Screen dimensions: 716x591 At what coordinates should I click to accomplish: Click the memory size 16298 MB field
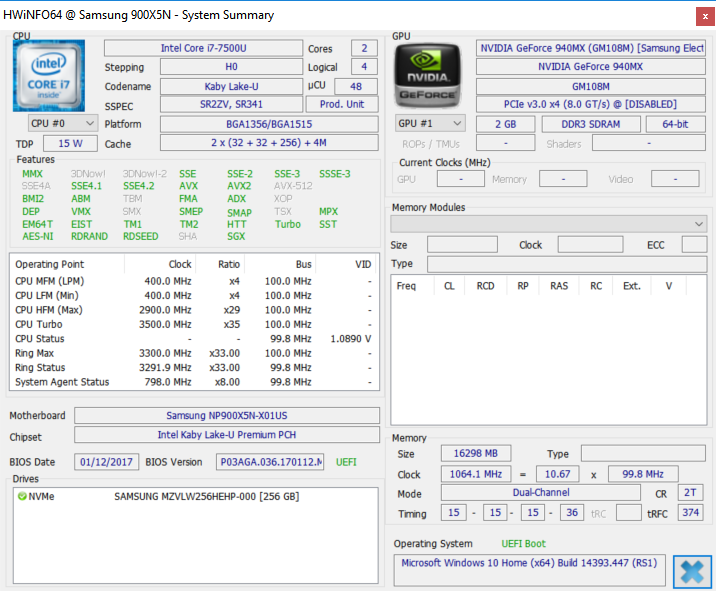click(476, 454)
